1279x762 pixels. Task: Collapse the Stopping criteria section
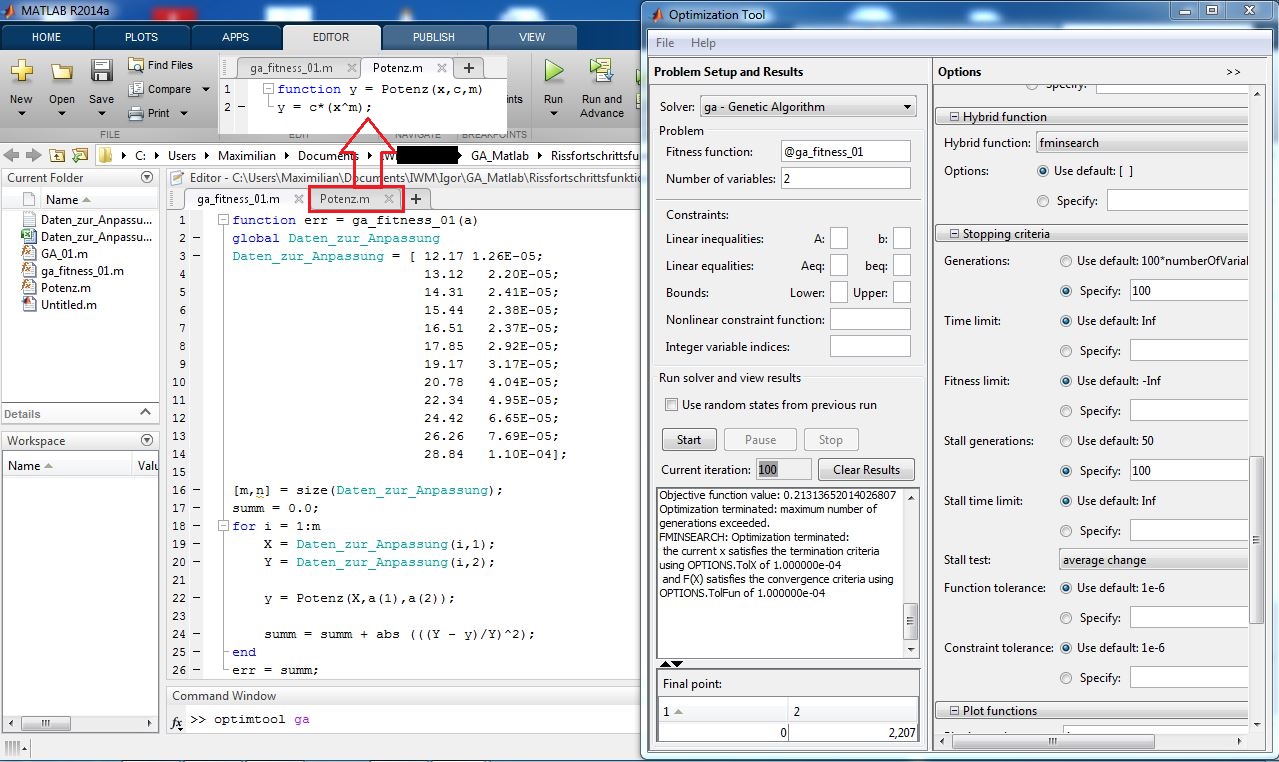951,234
